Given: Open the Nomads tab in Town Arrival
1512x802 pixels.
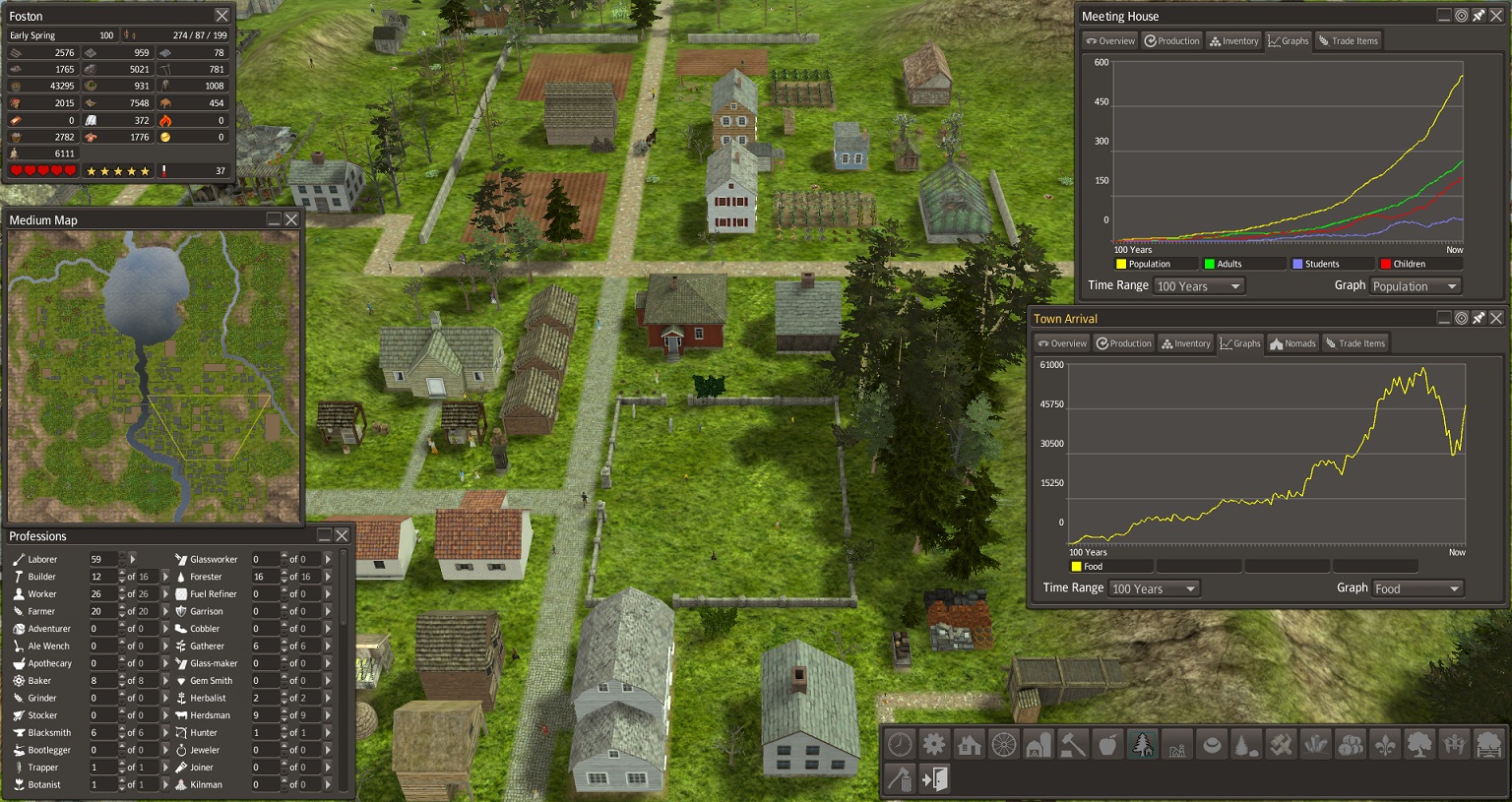Looking at the screenshot, I should pyautogui.click(x=1292, y=342).
